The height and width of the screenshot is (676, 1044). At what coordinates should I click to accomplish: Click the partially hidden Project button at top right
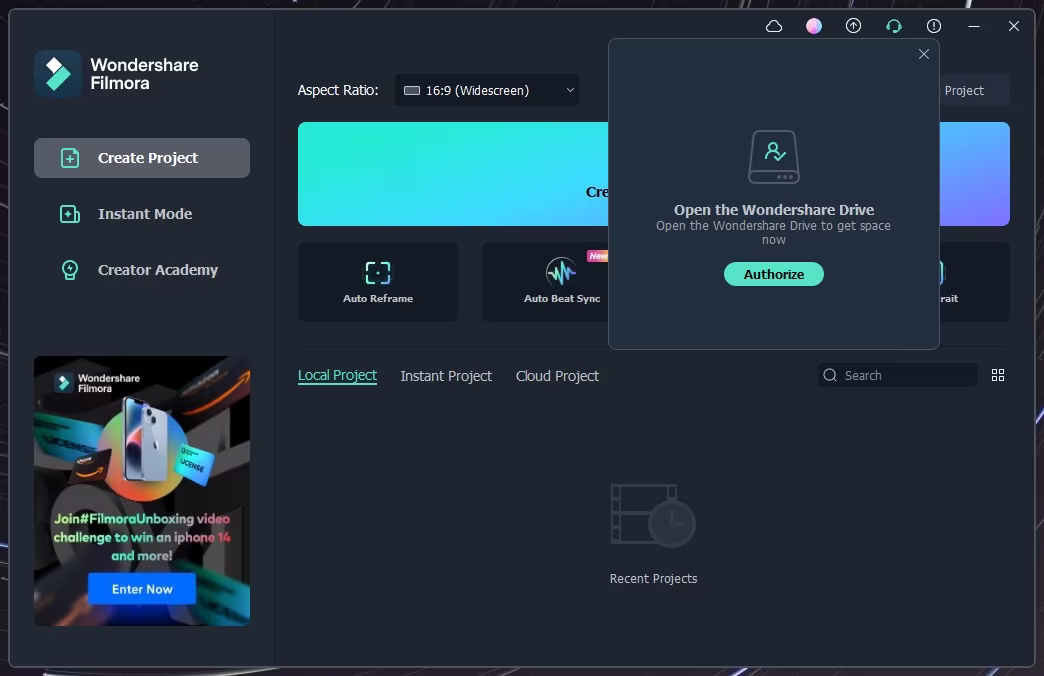click(975, 91)
